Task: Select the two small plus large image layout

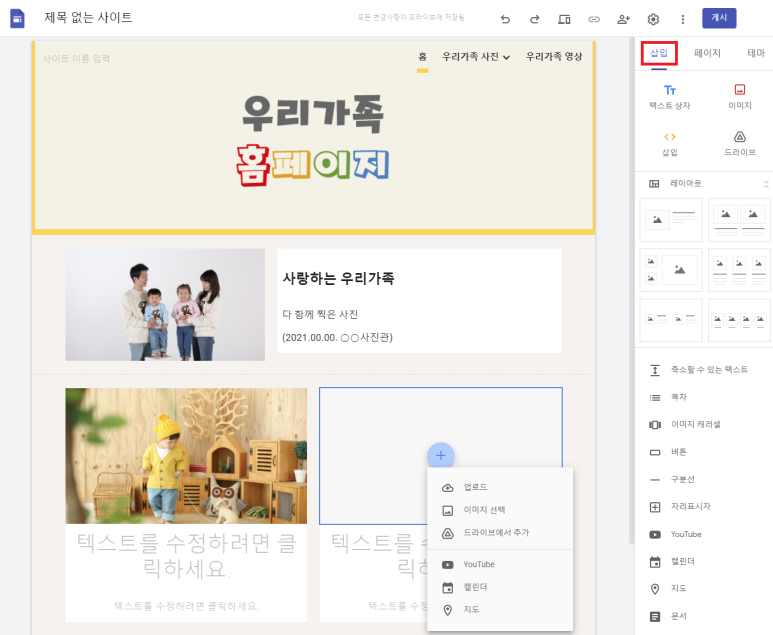Action: coord(671,270)
